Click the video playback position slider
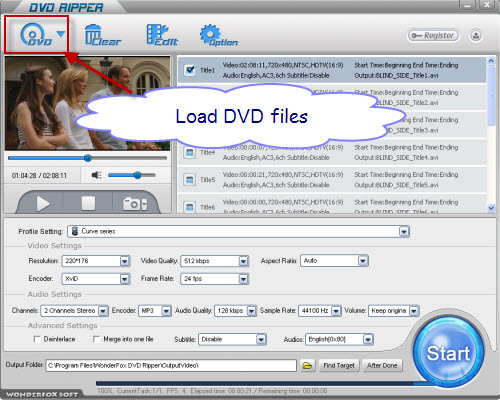500x400 pixels. click(87, 158)
